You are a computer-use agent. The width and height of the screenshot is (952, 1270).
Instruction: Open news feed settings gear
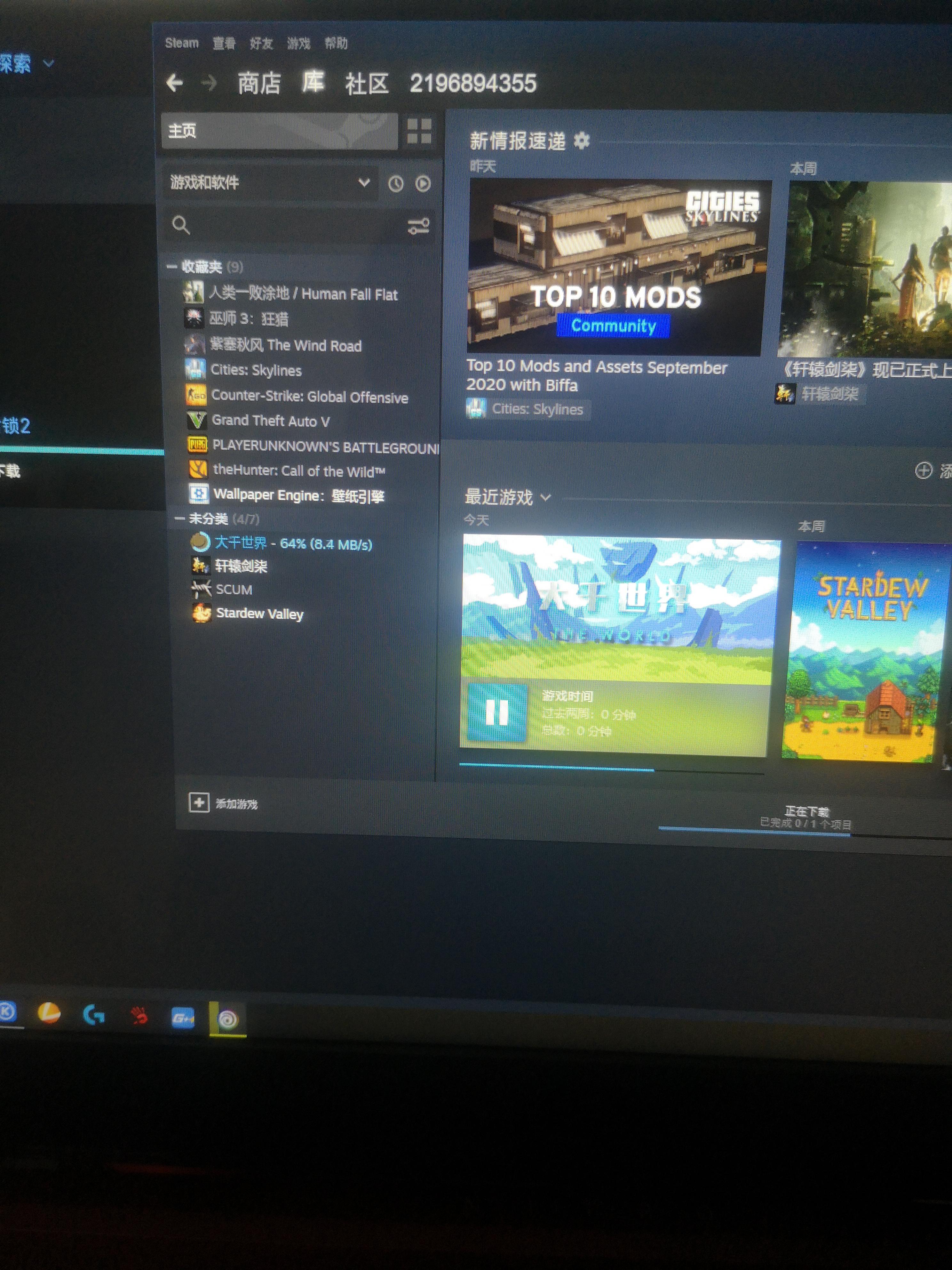pyautogui.click(x=582, y=140)
